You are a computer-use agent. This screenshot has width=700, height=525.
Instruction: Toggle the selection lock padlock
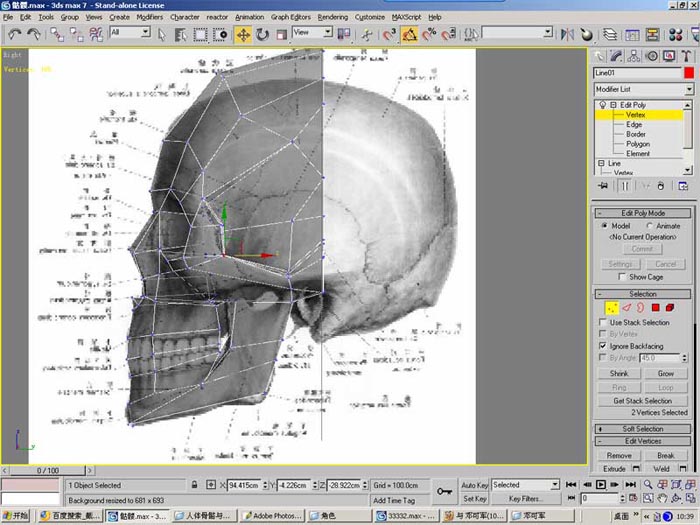(194, 485)
